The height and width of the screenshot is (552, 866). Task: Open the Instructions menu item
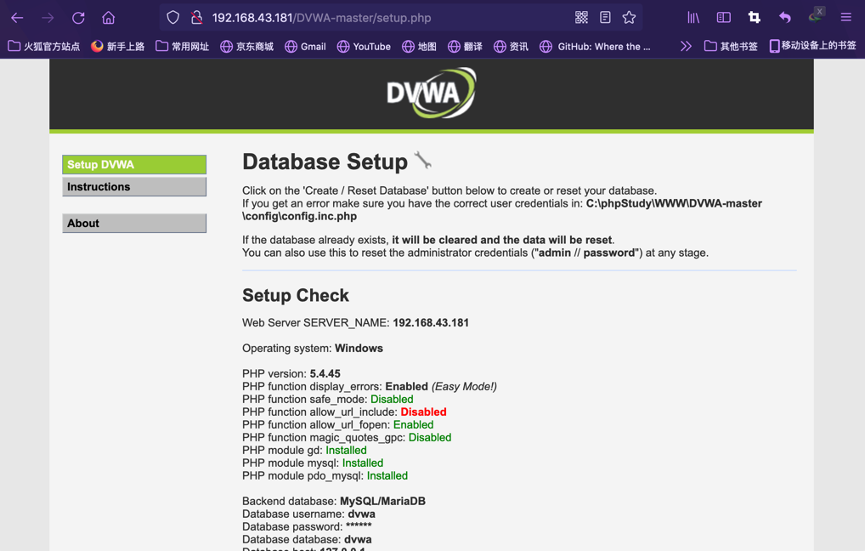coord(134,187)
